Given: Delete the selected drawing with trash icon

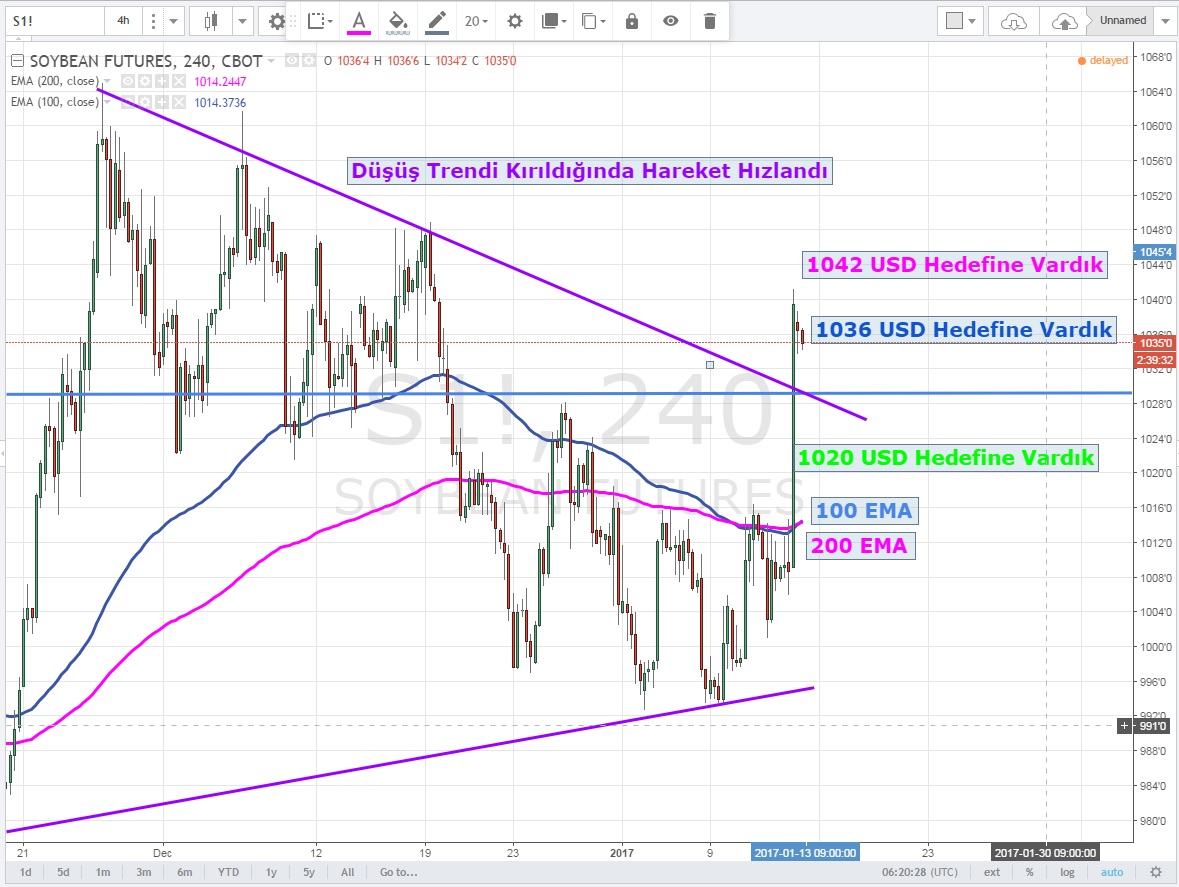Looking at the screenshot, I should tap(710, 20).
